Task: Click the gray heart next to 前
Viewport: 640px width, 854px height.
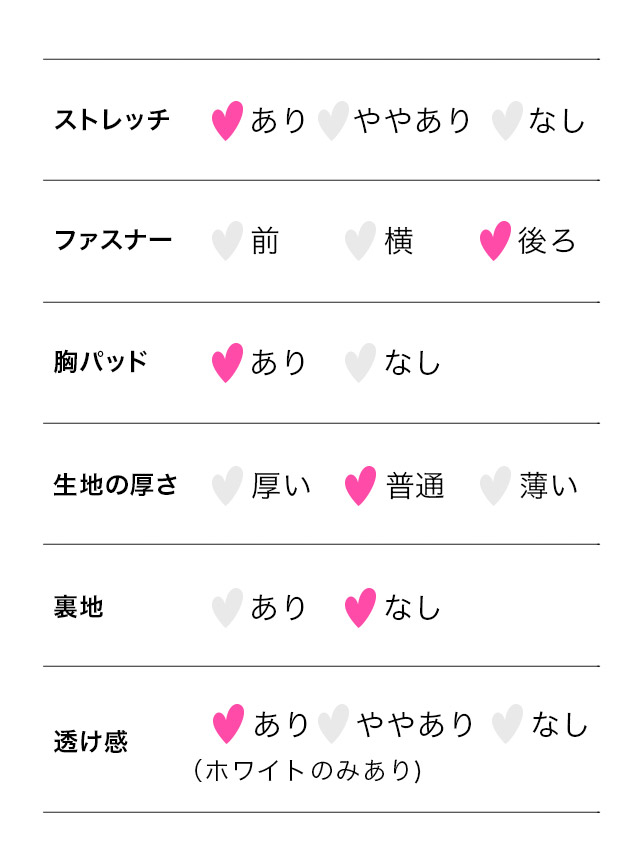Action: click(x=228, y=241)
